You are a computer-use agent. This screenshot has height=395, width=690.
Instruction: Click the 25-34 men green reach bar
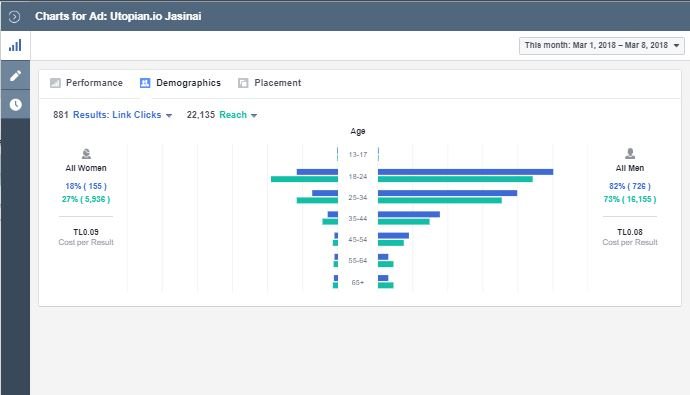pos(440,201)
